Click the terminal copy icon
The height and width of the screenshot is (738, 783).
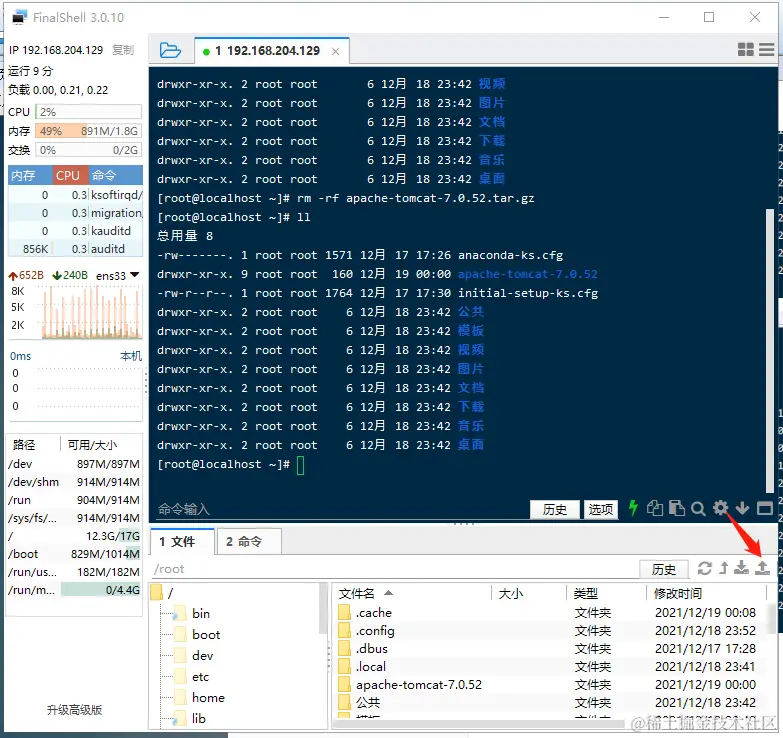(x=655, y=508)
